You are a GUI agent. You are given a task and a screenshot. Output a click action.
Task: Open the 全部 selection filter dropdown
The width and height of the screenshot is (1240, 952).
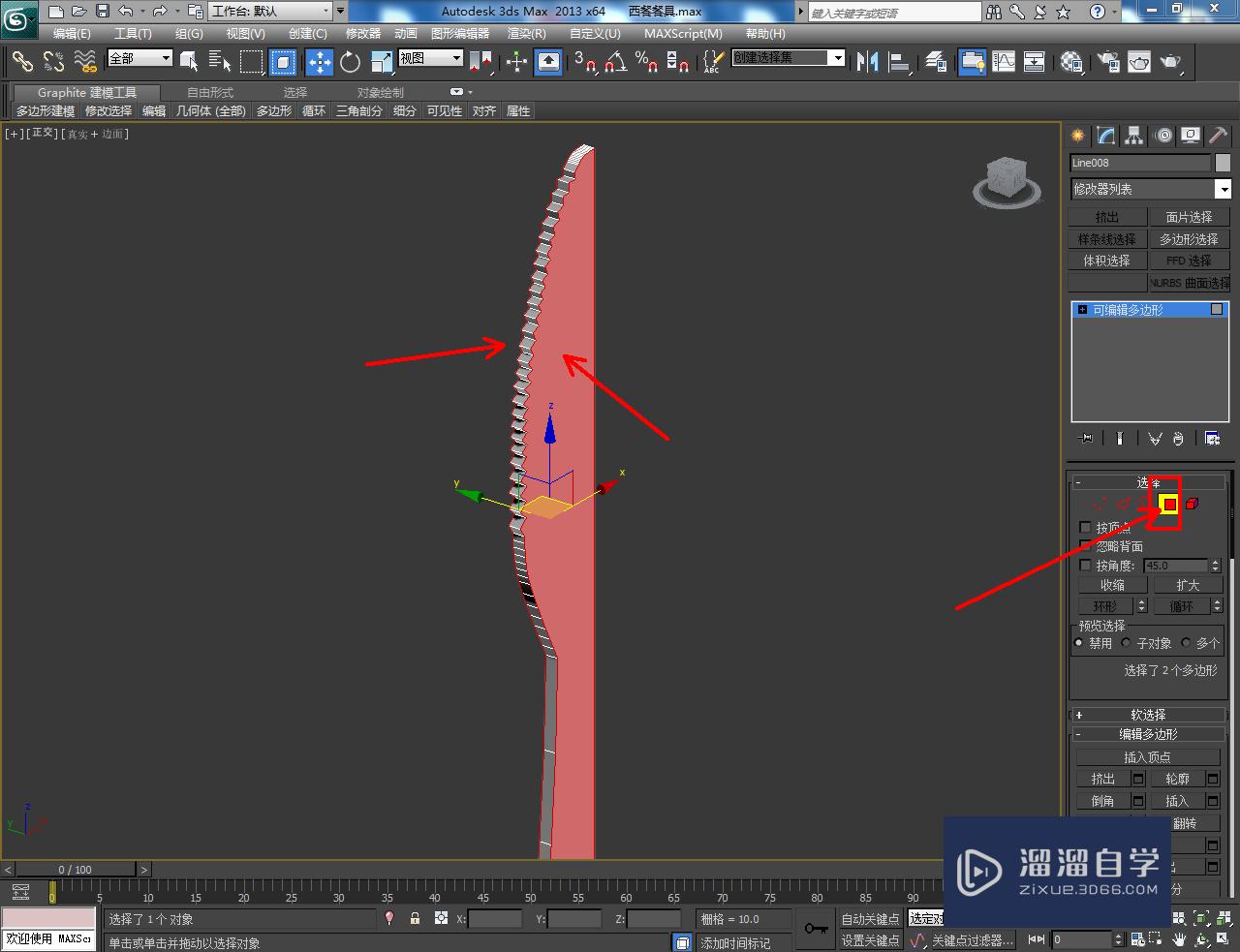[x=139, y=58]
